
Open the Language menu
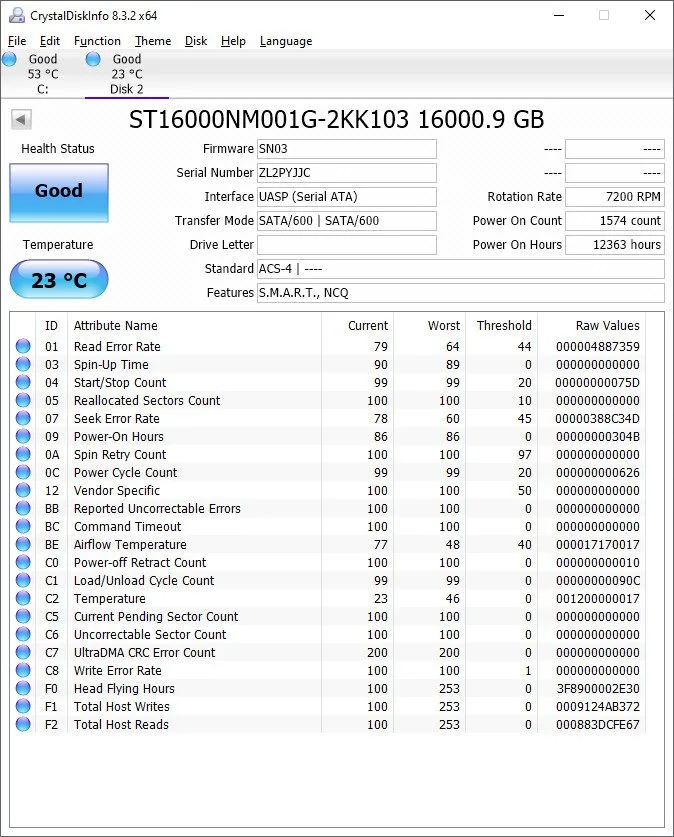click(286, 41)
